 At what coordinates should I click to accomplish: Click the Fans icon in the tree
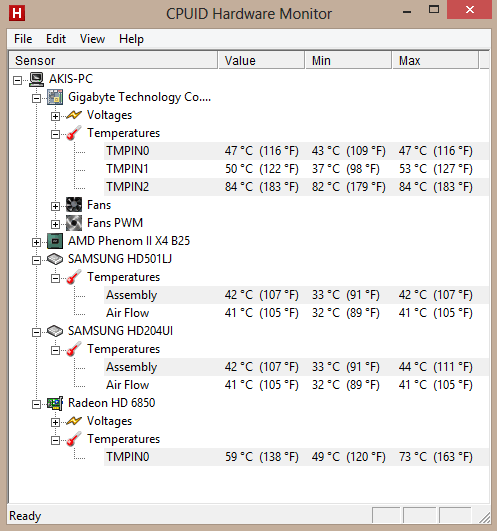click(x=74, y=205)
